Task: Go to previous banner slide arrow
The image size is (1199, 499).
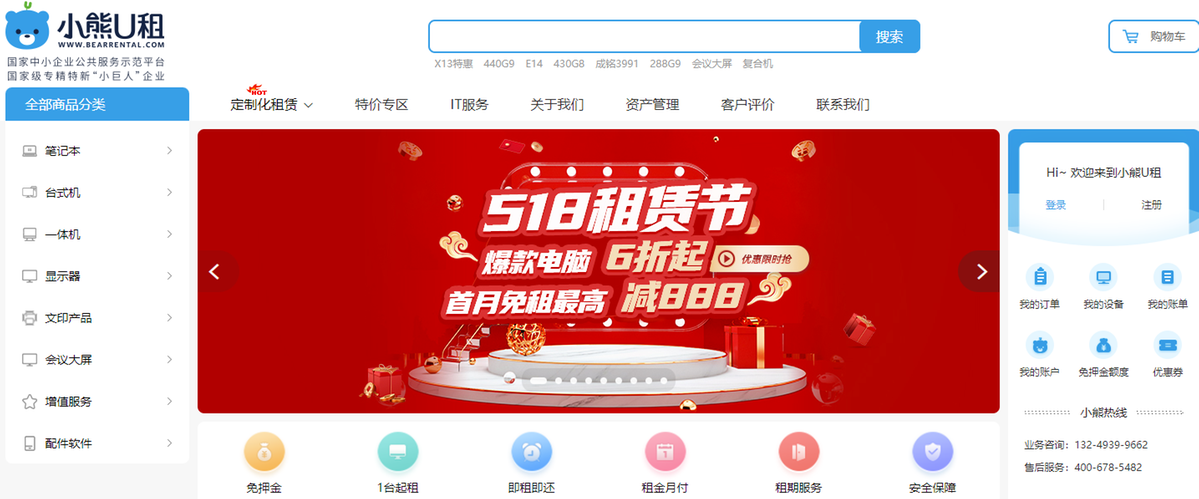Action: (216, 271)
